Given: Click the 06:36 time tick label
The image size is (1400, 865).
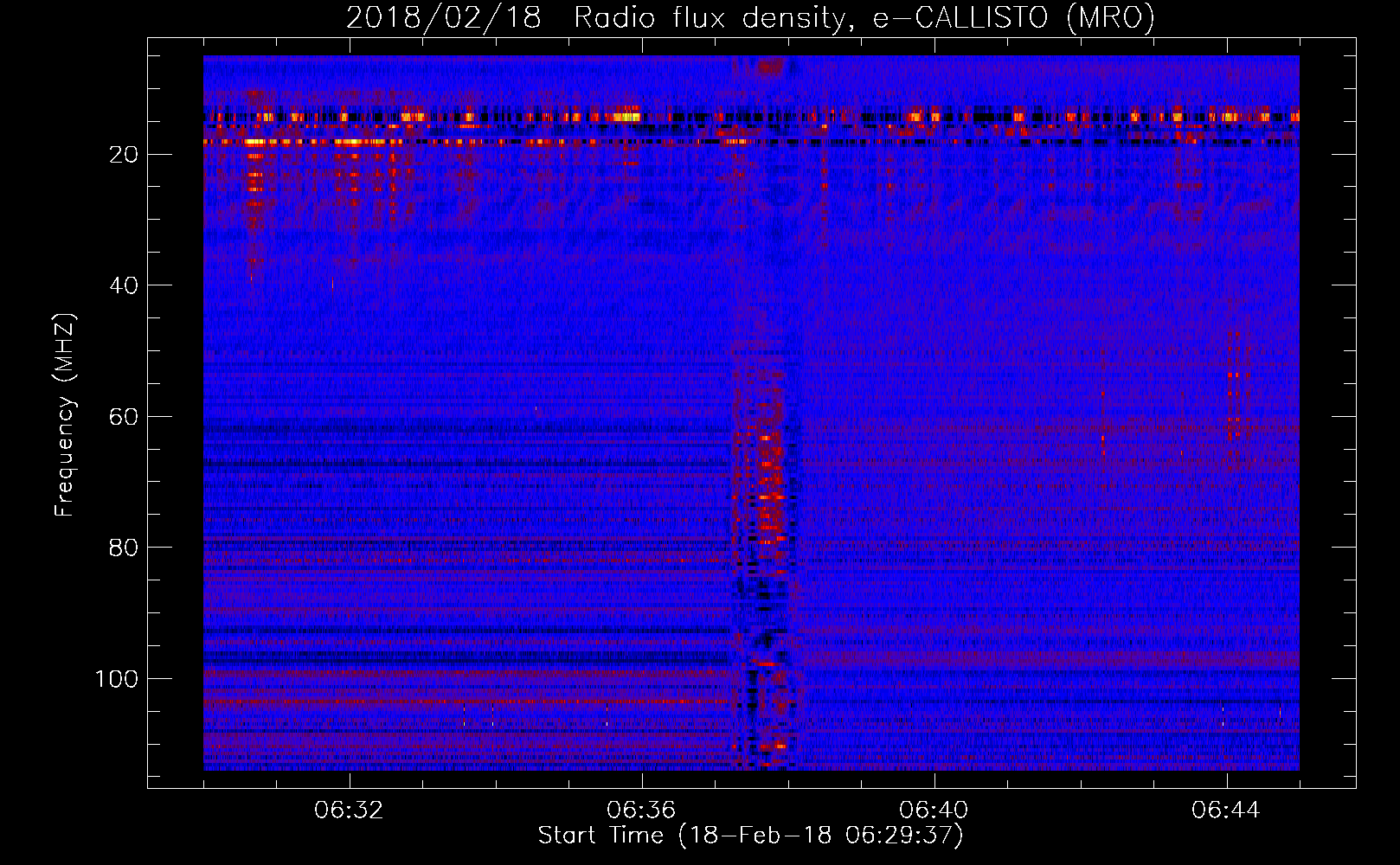Looking at the screenshot, I should coord(641,811).
